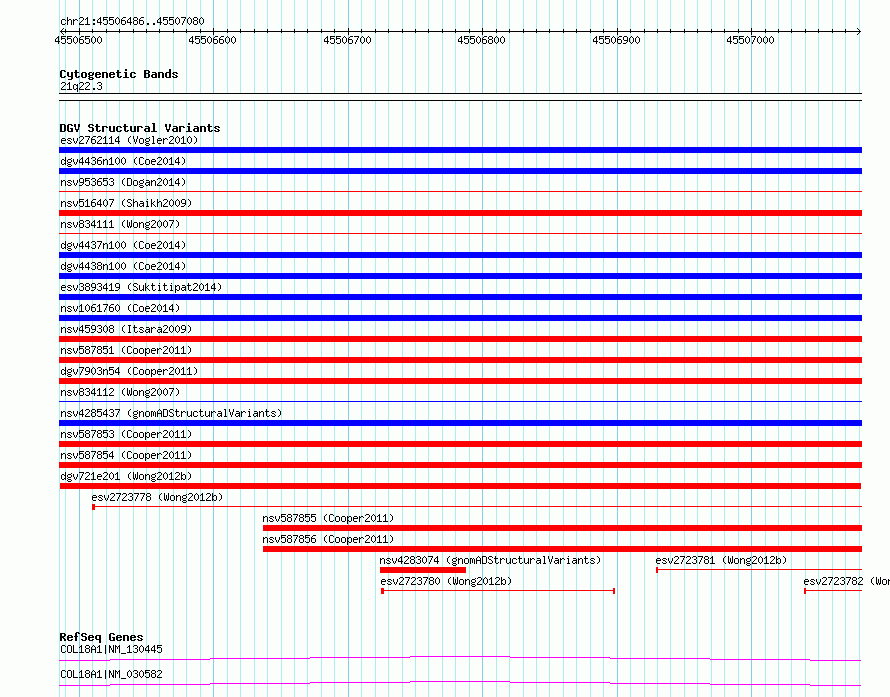
Task: Select the dgv4437n100 (Coe2014) variant
Action: [x=123, y=245]
